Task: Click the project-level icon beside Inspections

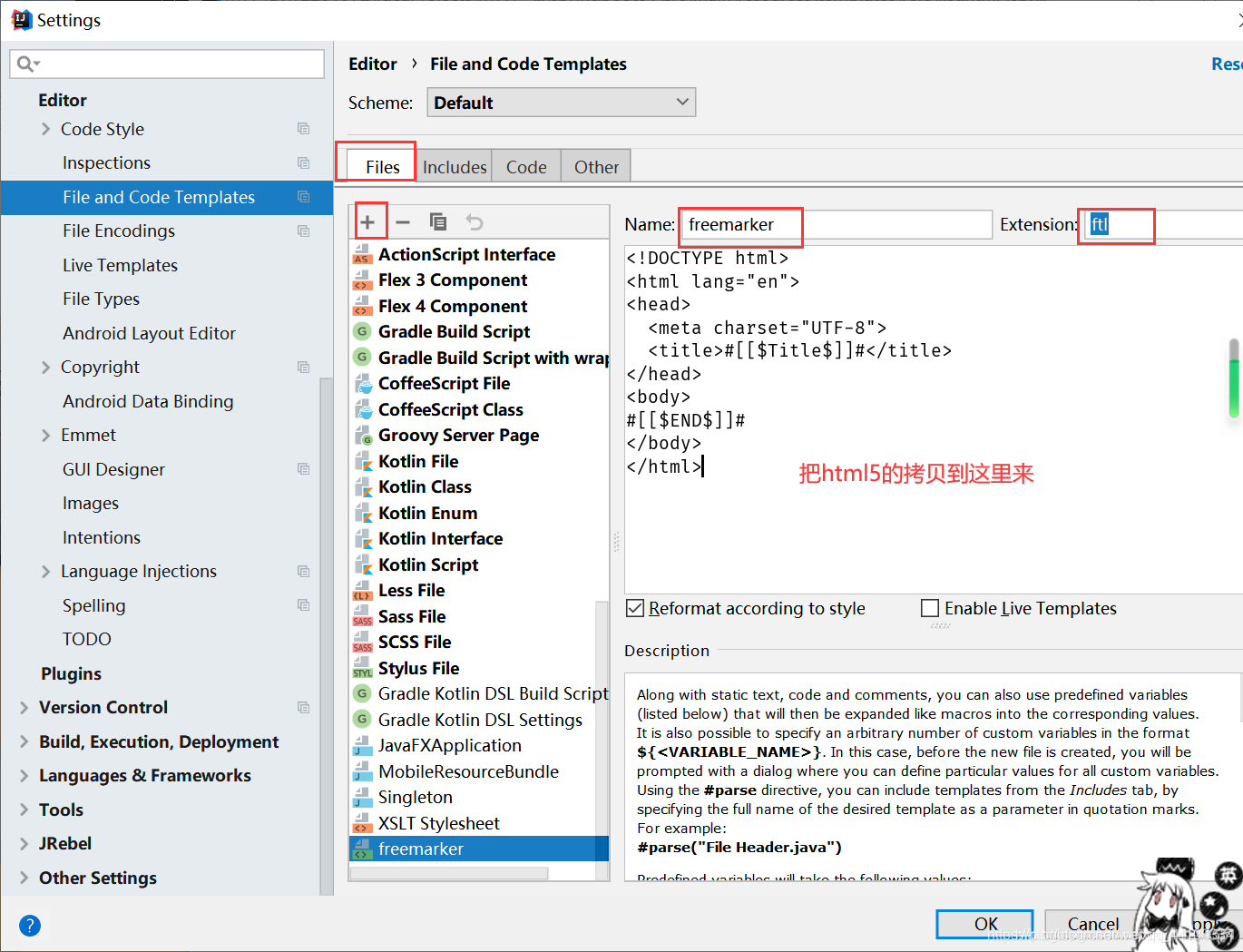Action: (x=304, y=162)
